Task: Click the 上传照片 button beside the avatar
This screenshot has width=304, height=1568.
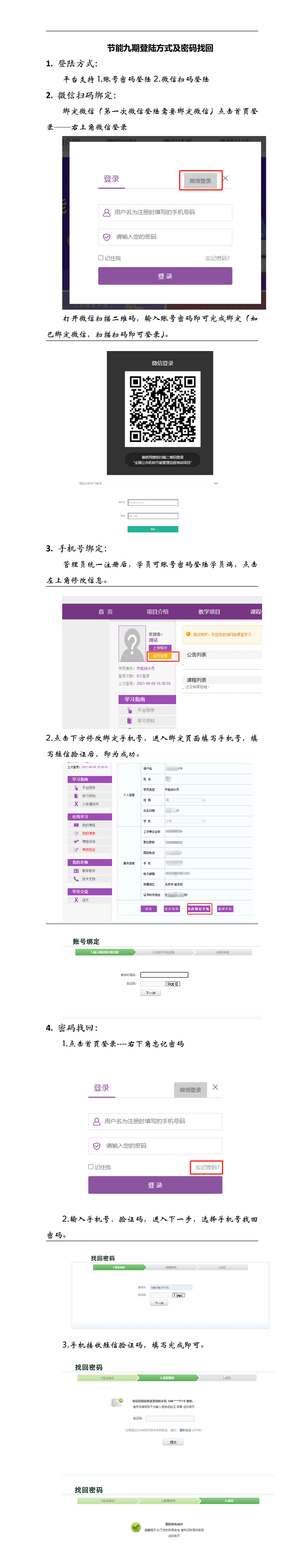Action: coord(160,648)
